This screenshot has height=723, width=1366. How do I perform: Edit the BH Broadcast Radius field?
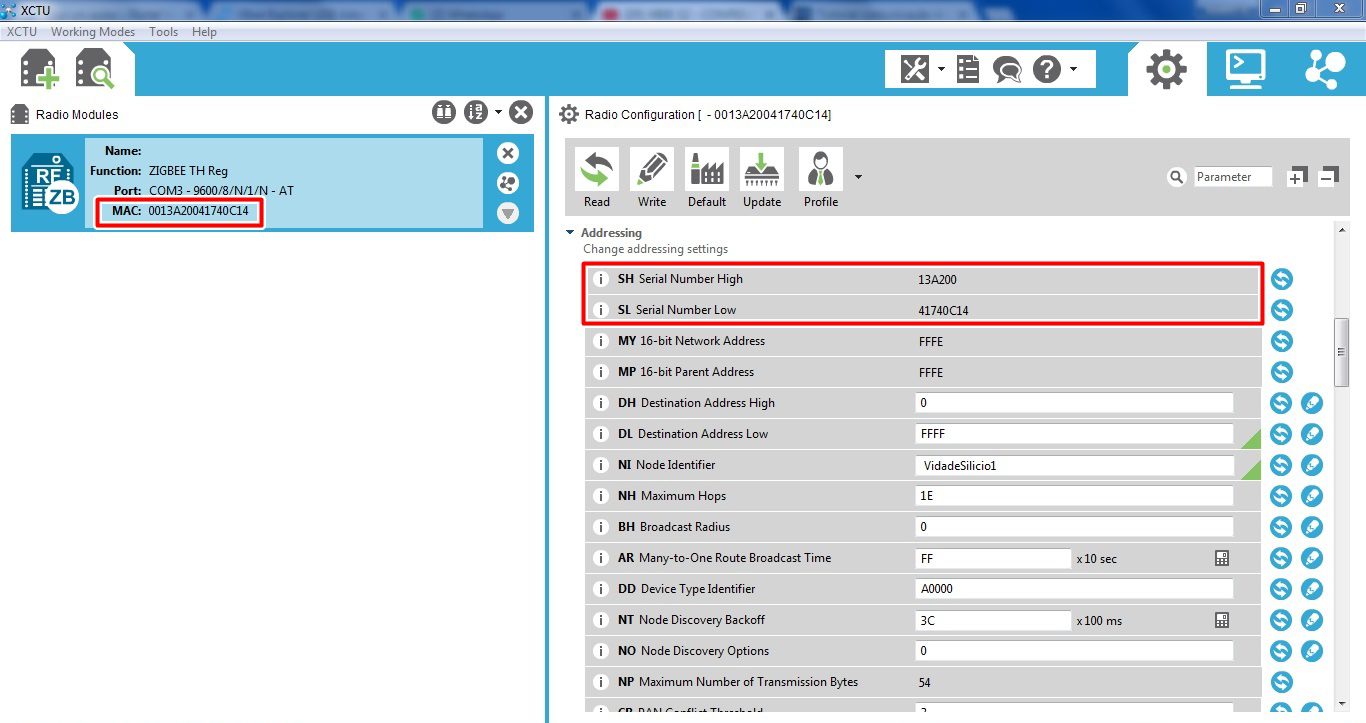pos(1074,527)
